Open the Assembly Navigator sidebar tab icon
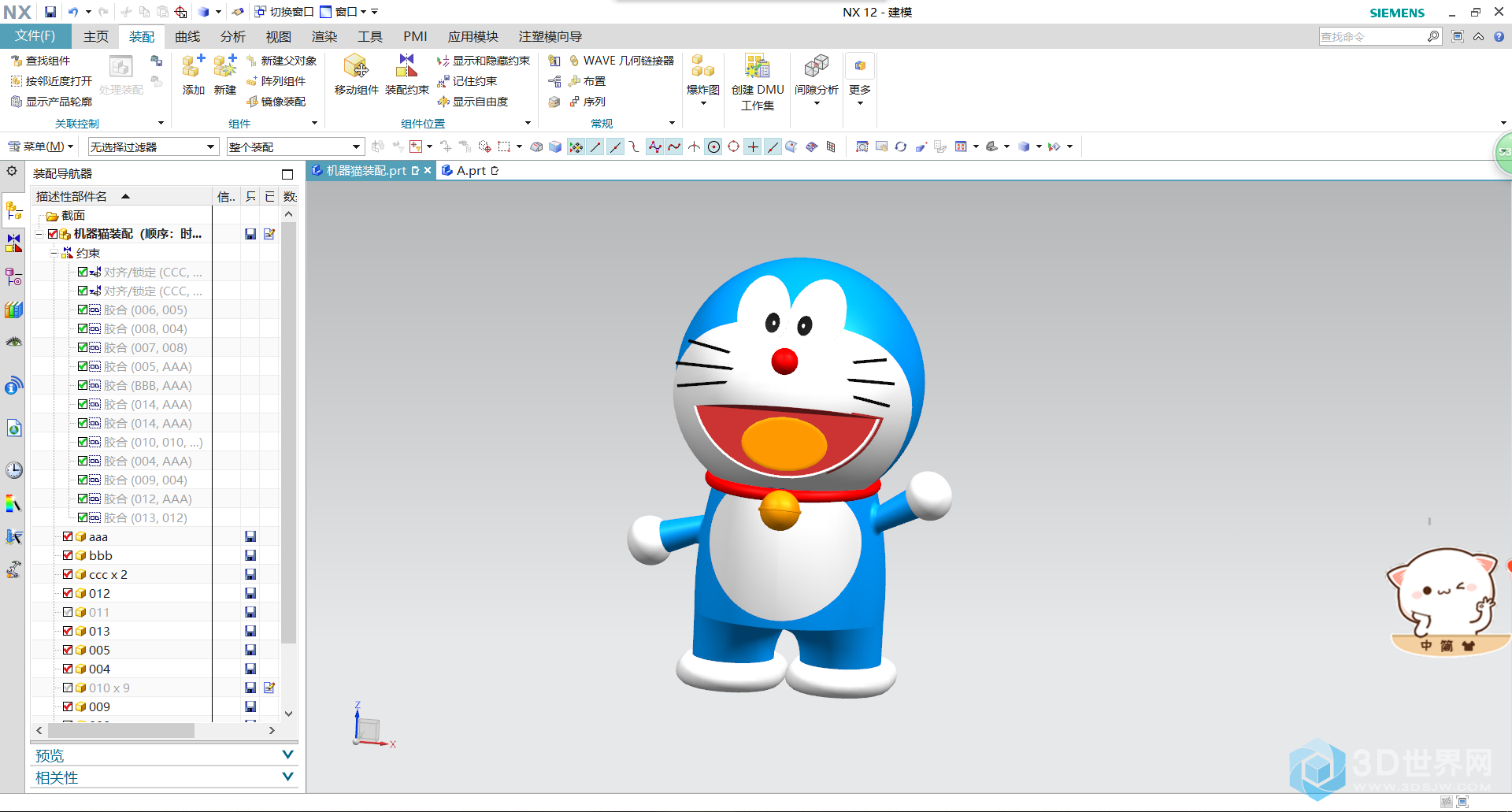 [14, 211]
